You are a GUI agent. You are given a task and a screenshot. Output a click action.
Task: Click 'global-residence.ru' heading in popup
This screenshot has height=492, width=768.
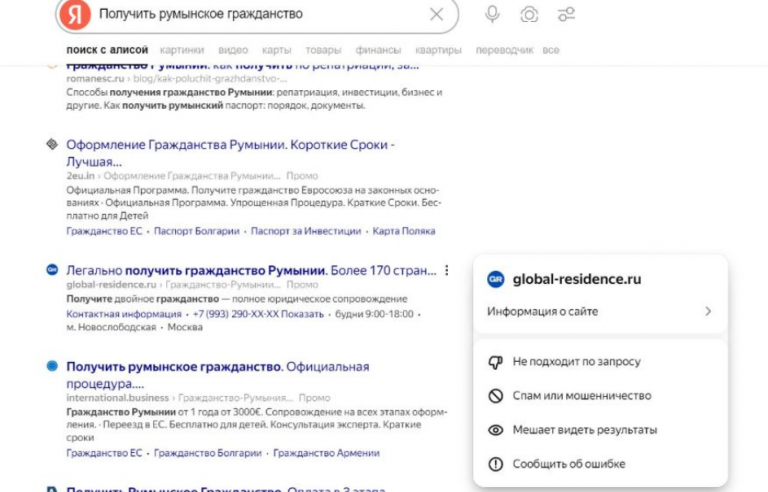tap(577, 279)
